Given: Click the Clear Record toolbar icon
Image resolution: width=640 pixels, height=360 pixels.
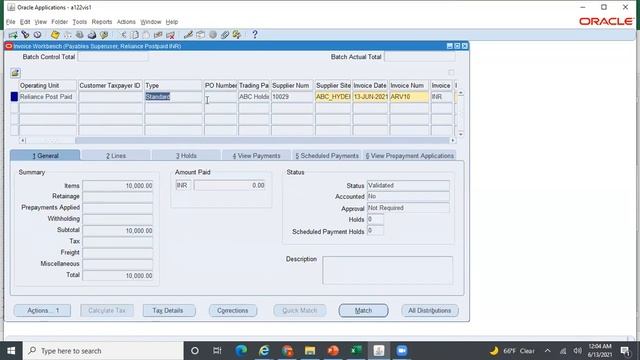Looking at the screenshot, I should pos(158,35).
